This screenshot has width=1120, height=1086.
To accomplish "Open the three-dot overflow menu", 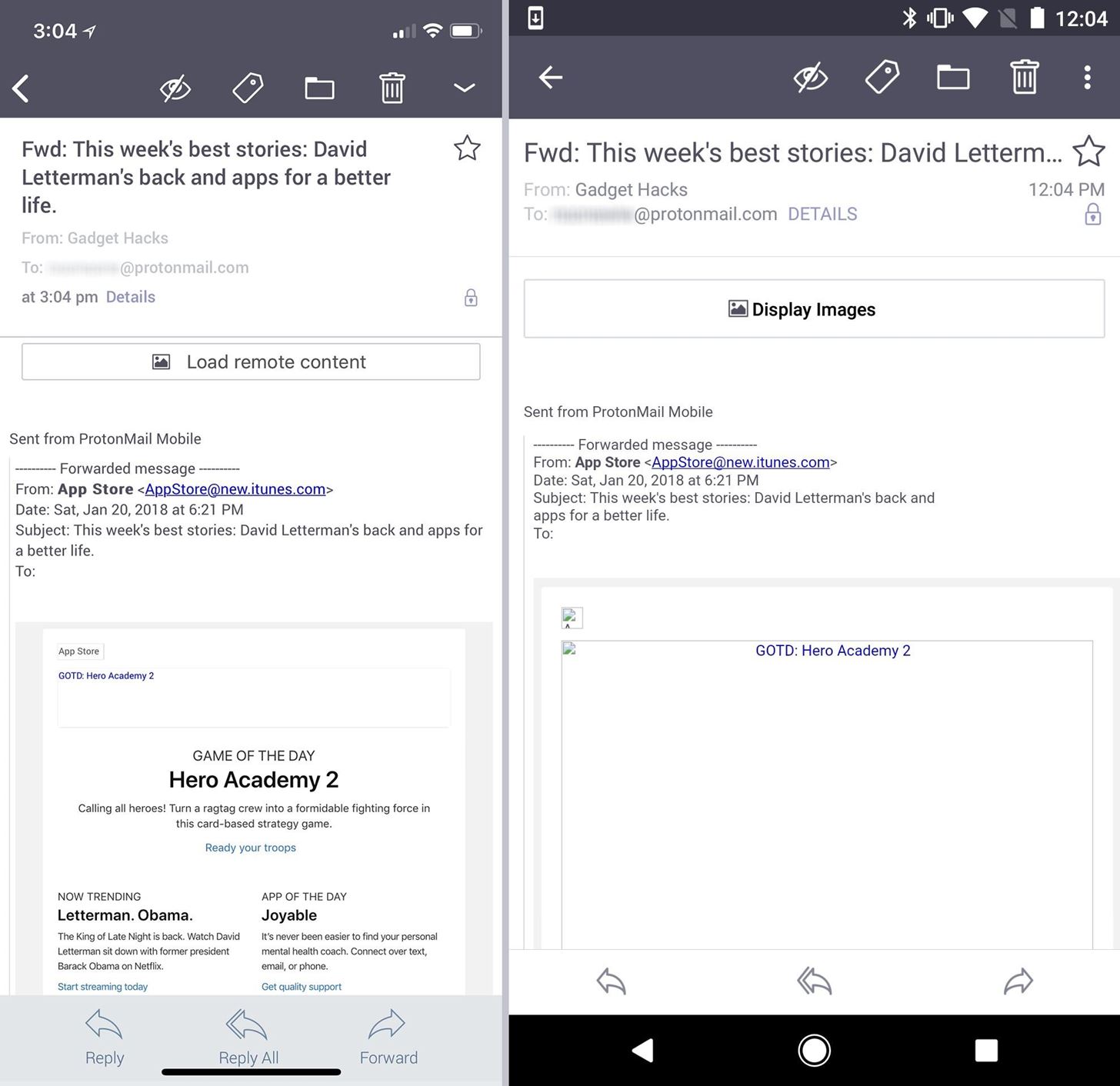I will click(1087, 77).
